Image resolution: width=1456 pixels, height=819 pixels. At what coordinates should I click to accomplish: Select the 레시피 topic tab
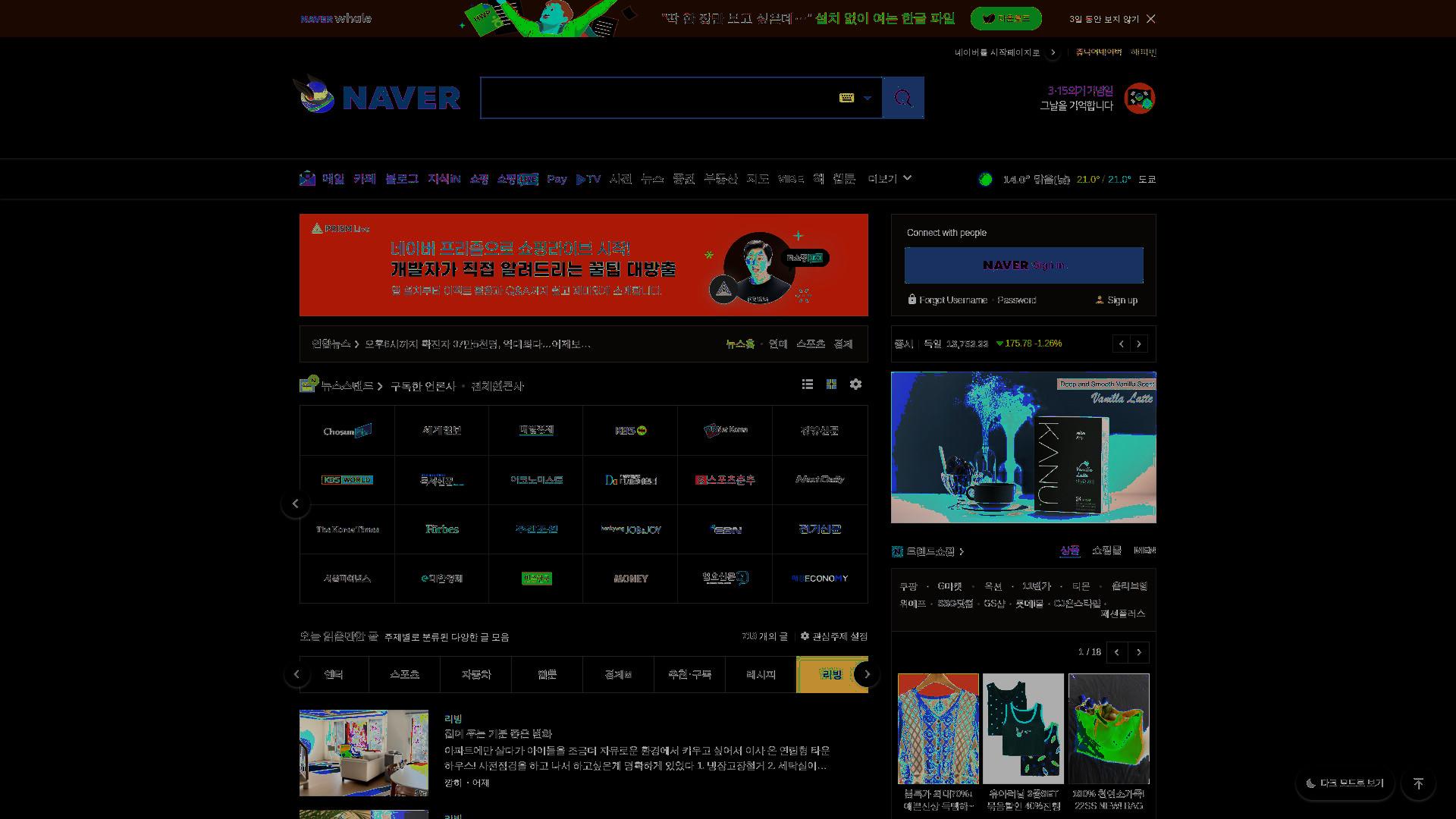click(x=761, y=674)
